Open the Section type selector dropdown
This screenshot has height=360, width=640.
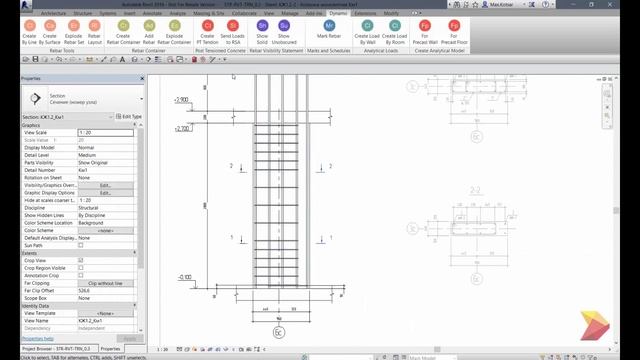[141, 99]
